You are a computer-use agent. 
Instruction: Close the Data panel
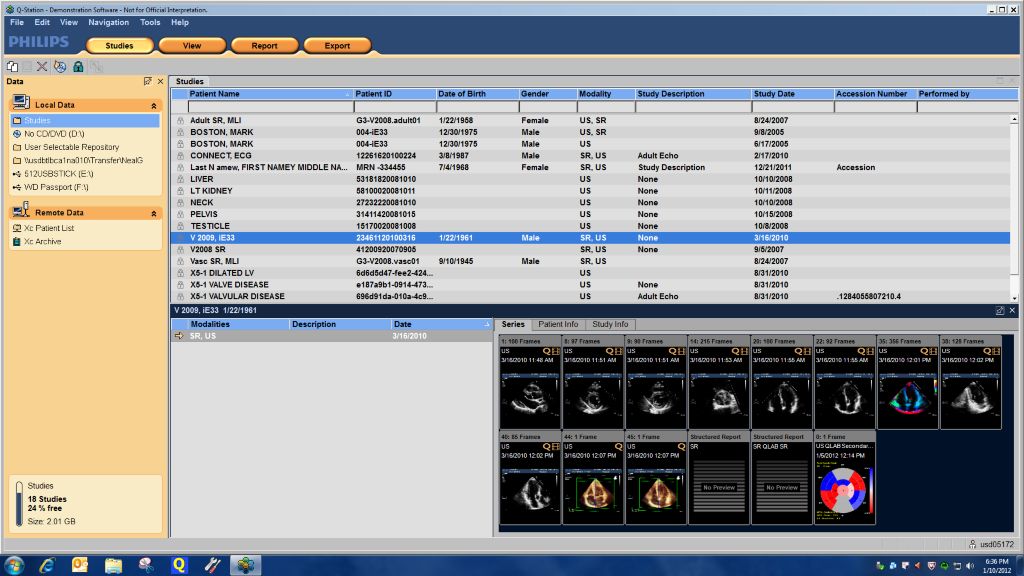click(x=160, y=82)
